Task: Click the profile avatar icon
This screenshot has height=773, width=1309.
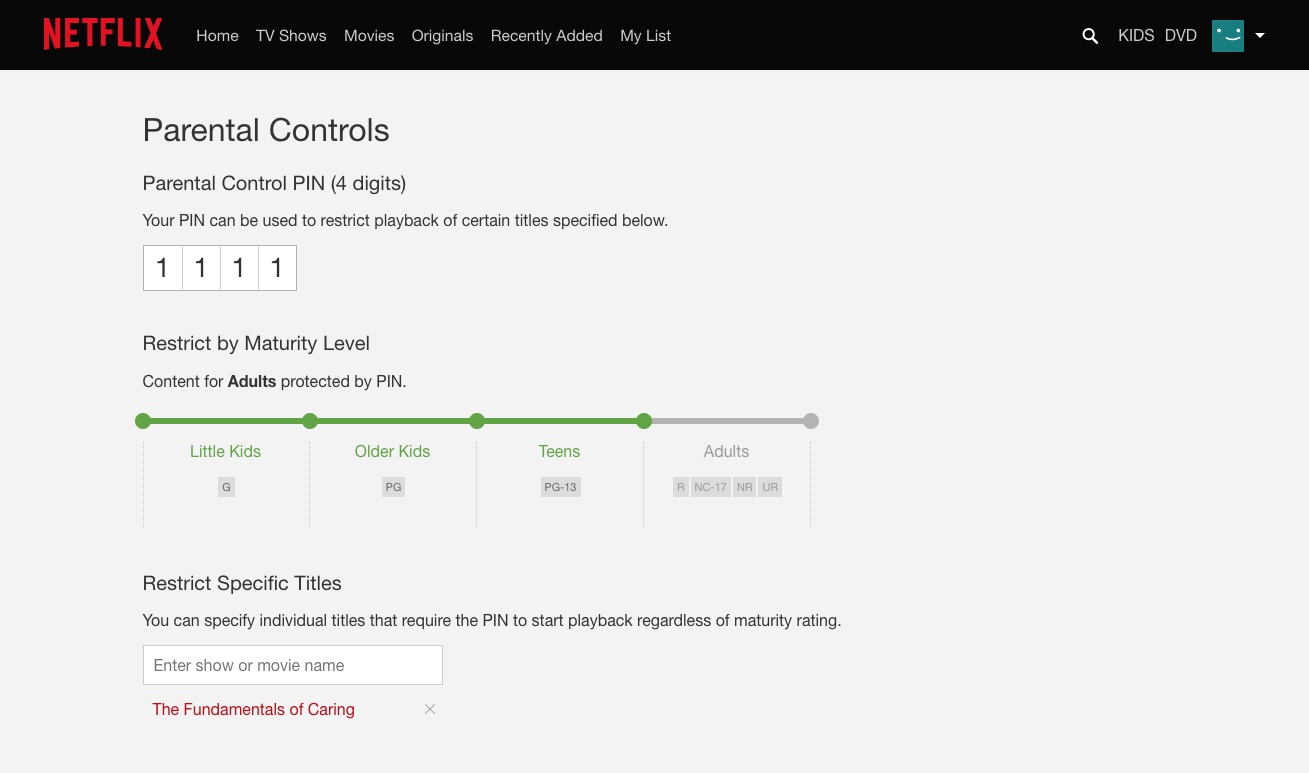Action: click(1227, 36)
